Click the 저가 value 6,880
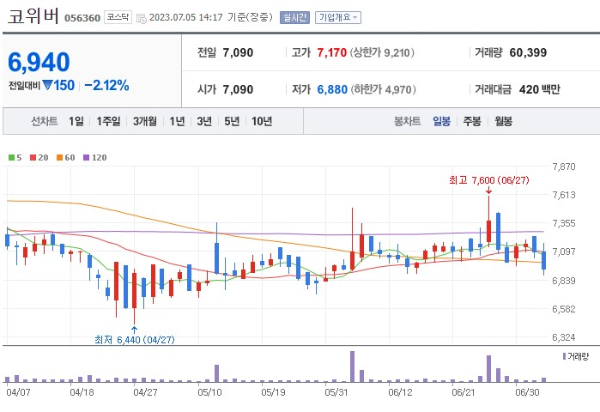600x412 pixels. point(332,90)
